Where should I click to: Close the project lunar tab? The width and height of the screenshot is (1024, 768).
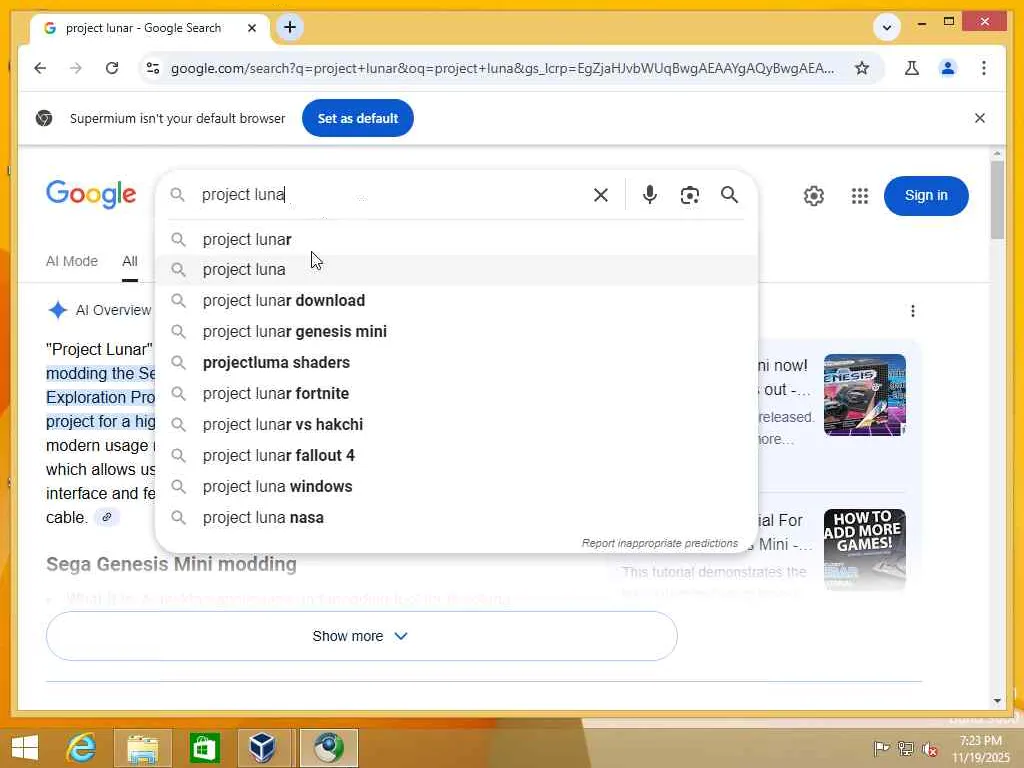[x=252, y=28]
